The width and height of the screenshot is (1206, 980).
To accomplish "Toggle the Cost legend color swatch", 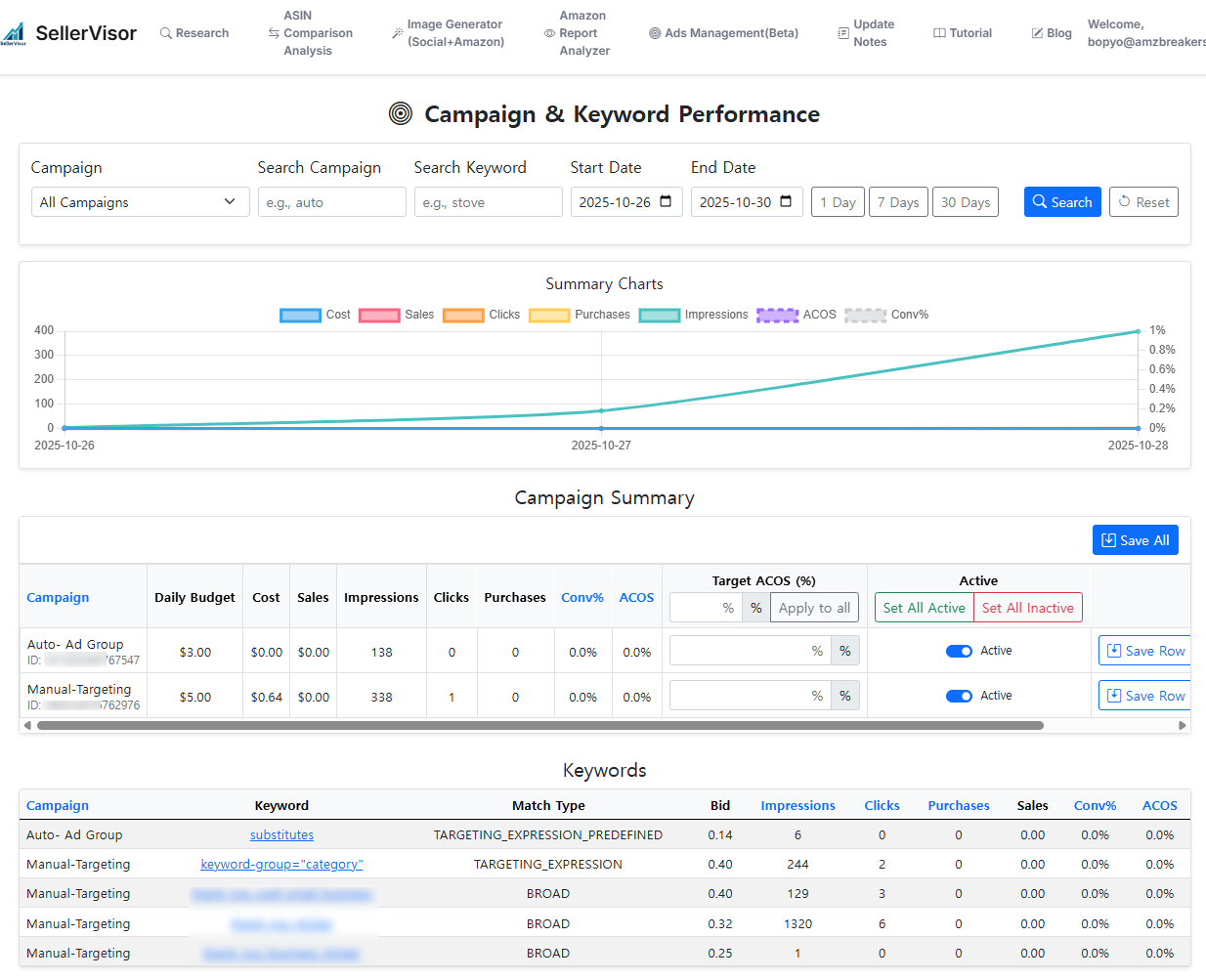I will click(x=300, y=315).
